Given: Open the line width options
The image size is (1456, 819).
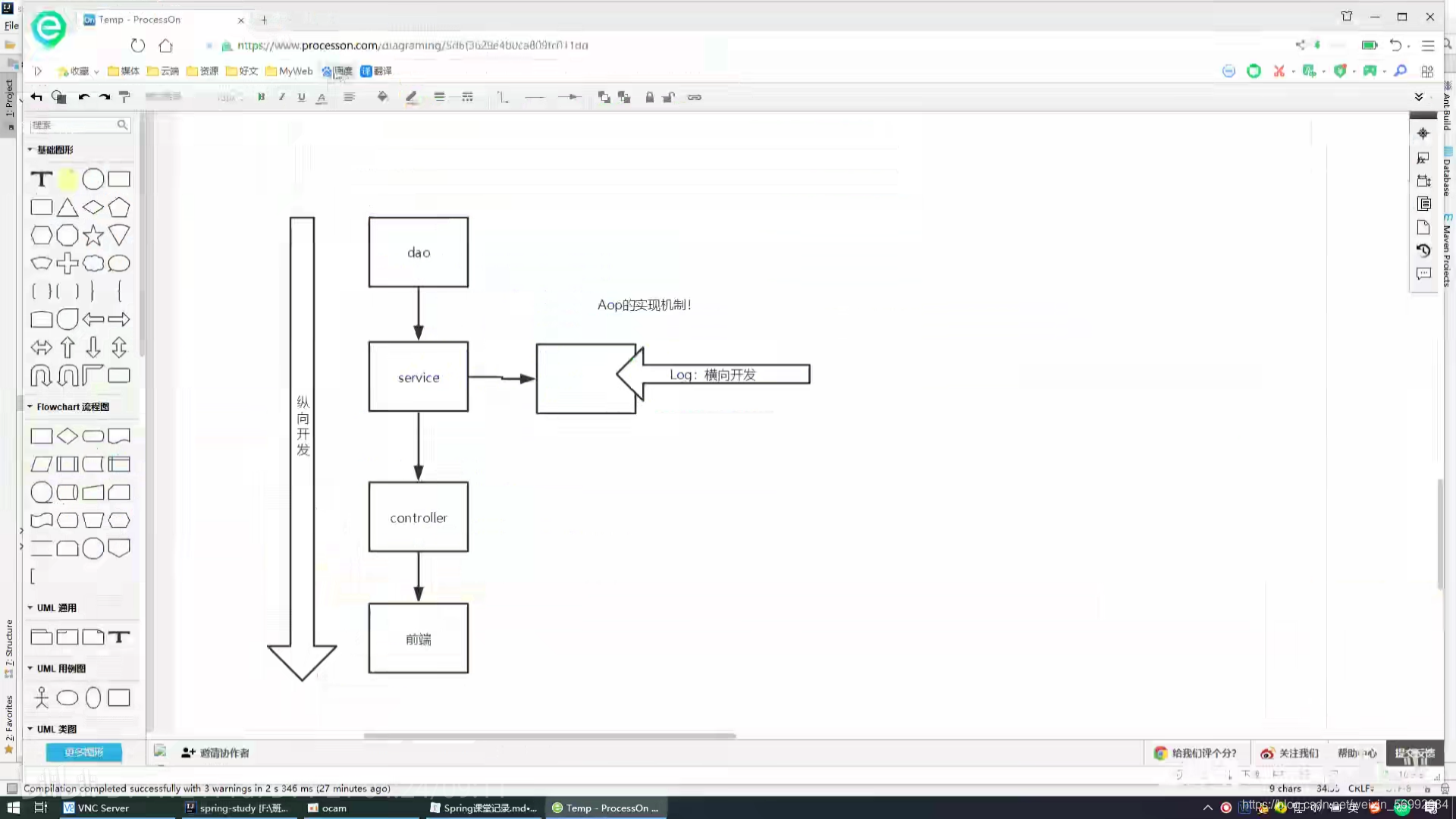Looking at the screenshot, I should 439,97.
